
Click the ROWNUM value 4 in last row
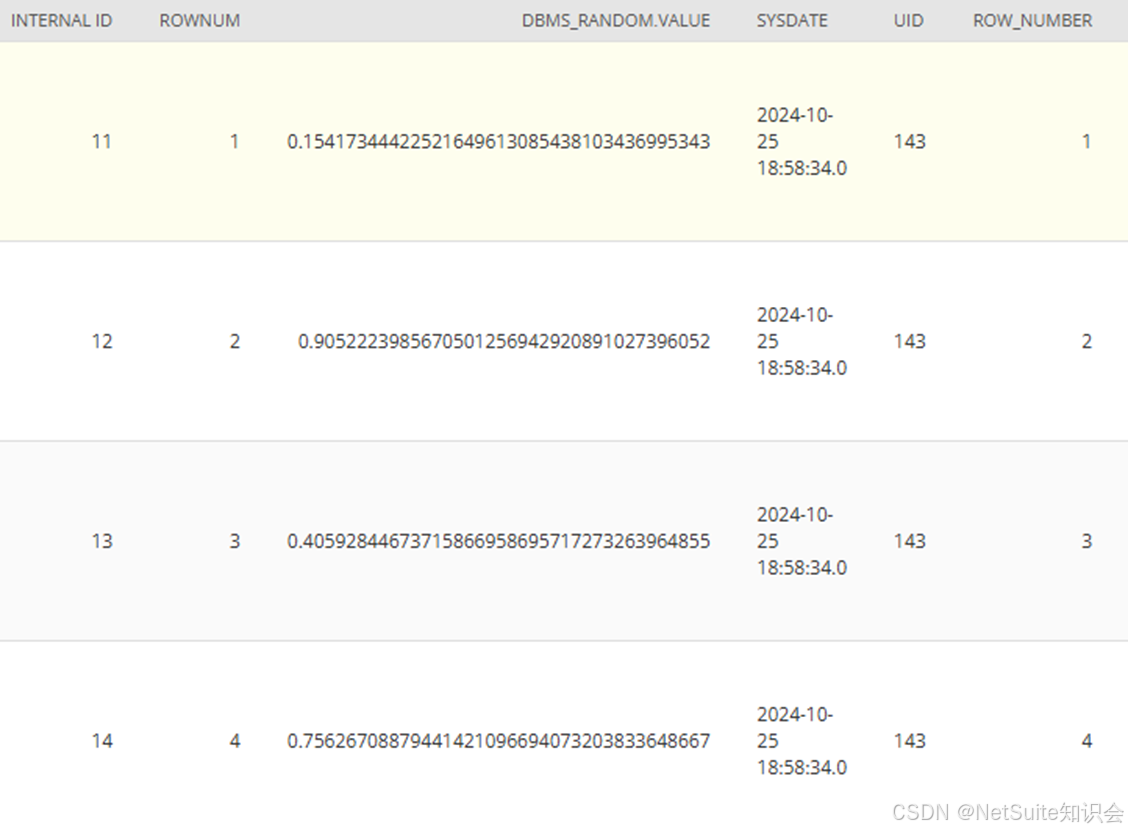[234, 741]
